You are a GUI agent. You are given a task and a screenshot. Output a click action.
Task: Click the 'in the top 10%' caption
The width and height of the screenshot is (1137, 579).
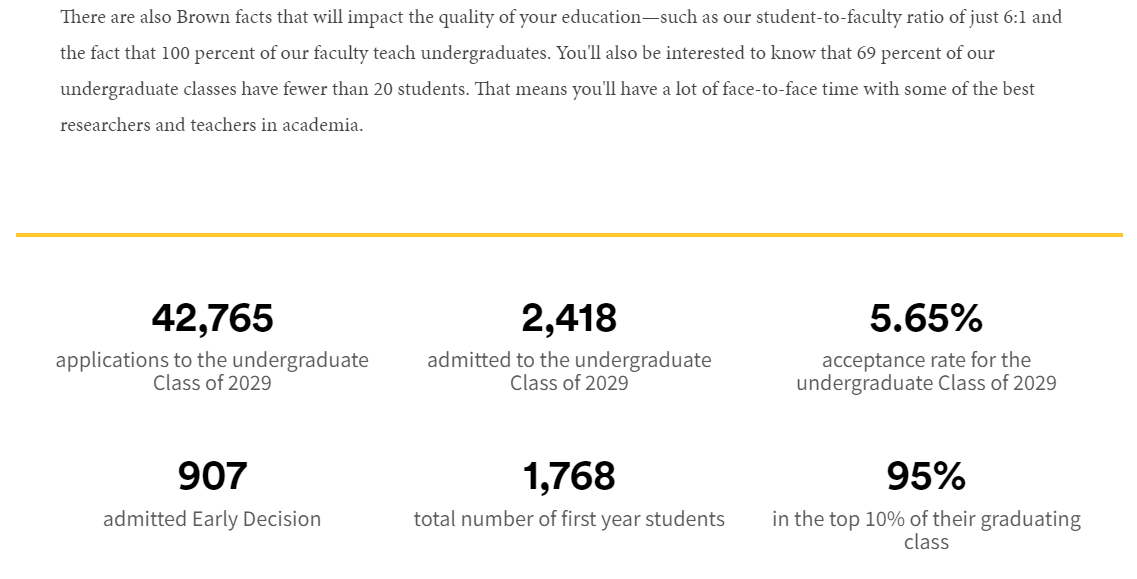[x=926, y=530]
